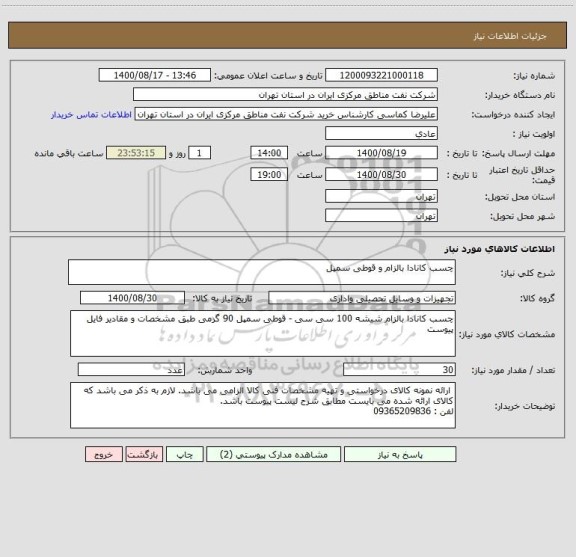
Task: Click the response deadline time 14:00
Action: (x=269, y=153)
